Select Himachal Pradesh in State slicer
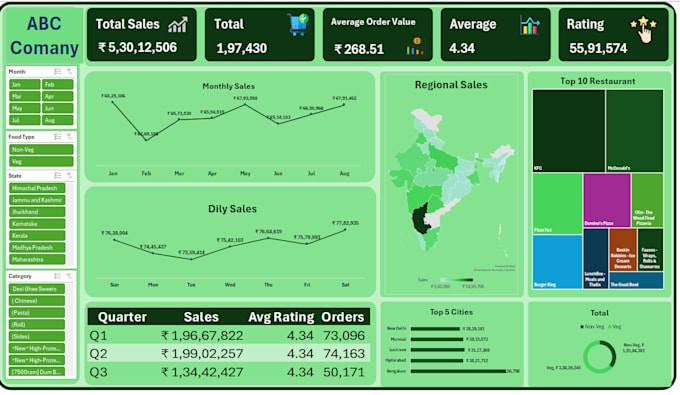 point(37,188)
